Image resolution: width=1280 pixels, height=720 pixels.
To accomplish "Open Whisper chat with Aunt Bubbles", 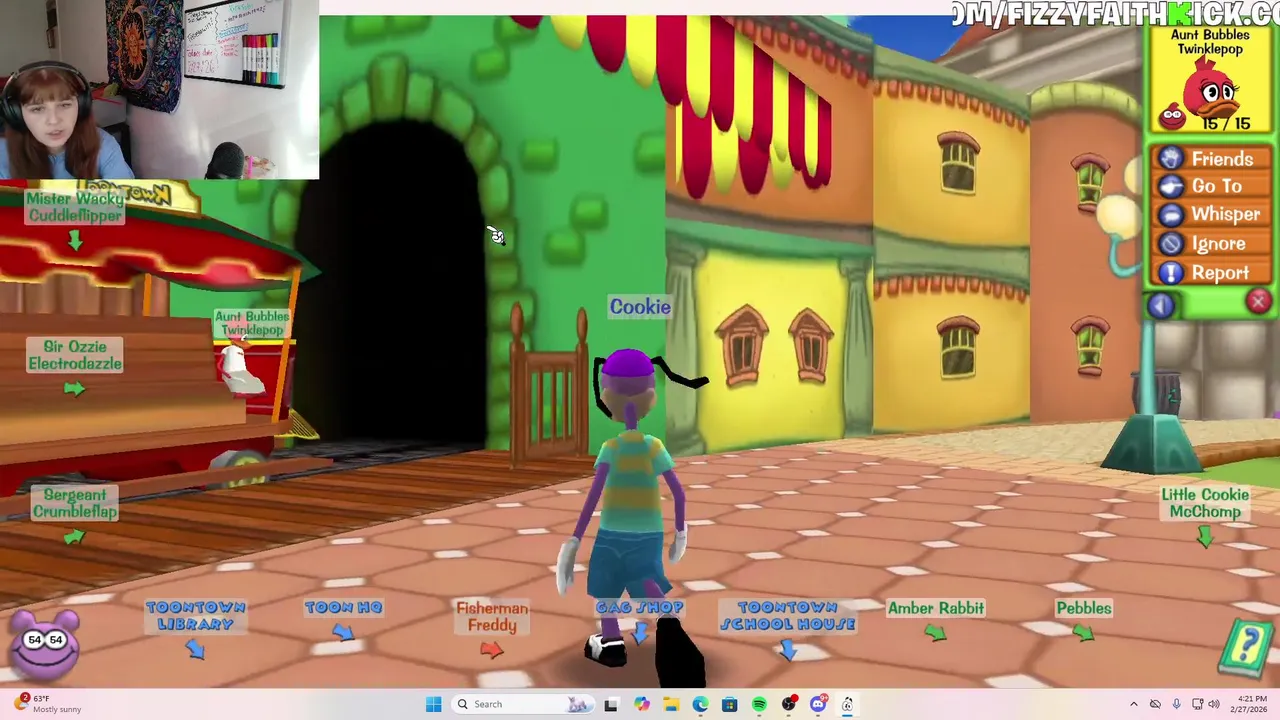I will click(1210, 215).
